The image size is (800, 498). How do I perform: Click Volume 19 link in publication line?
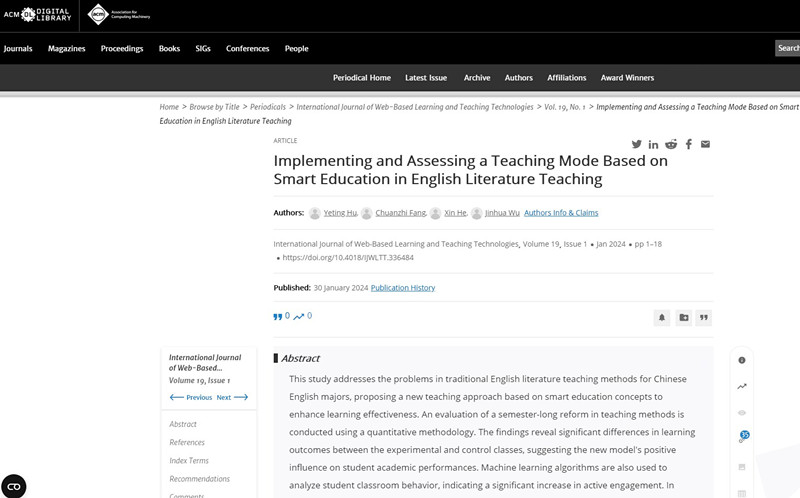pos(541,244)
